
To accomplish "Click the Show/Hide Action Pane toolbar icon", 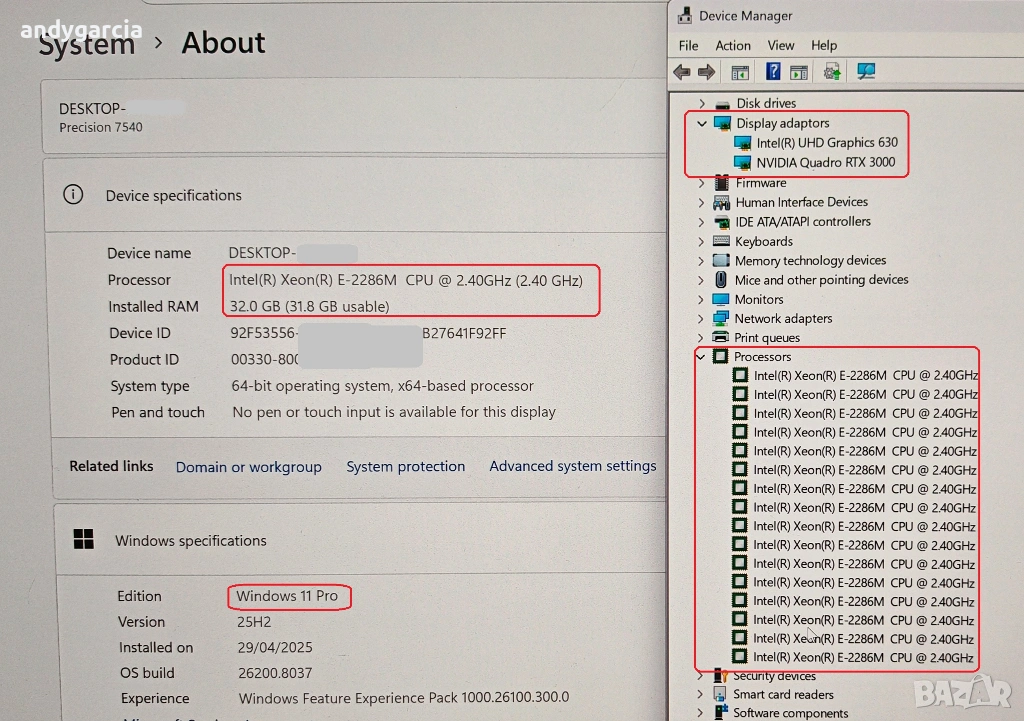I will [x=799, y=72].
